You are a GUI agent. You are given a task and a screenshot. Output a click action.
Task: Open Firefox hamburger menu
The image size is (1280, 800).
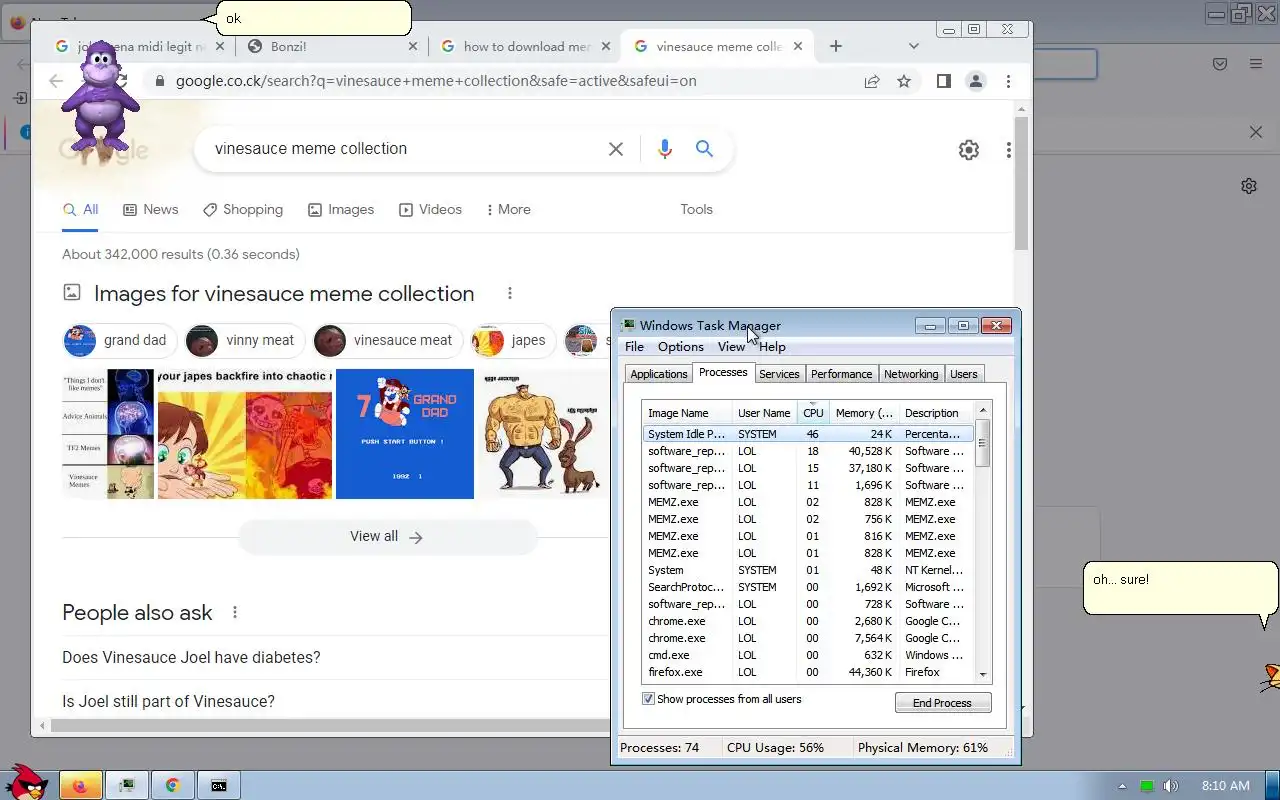pos(1256,64)
